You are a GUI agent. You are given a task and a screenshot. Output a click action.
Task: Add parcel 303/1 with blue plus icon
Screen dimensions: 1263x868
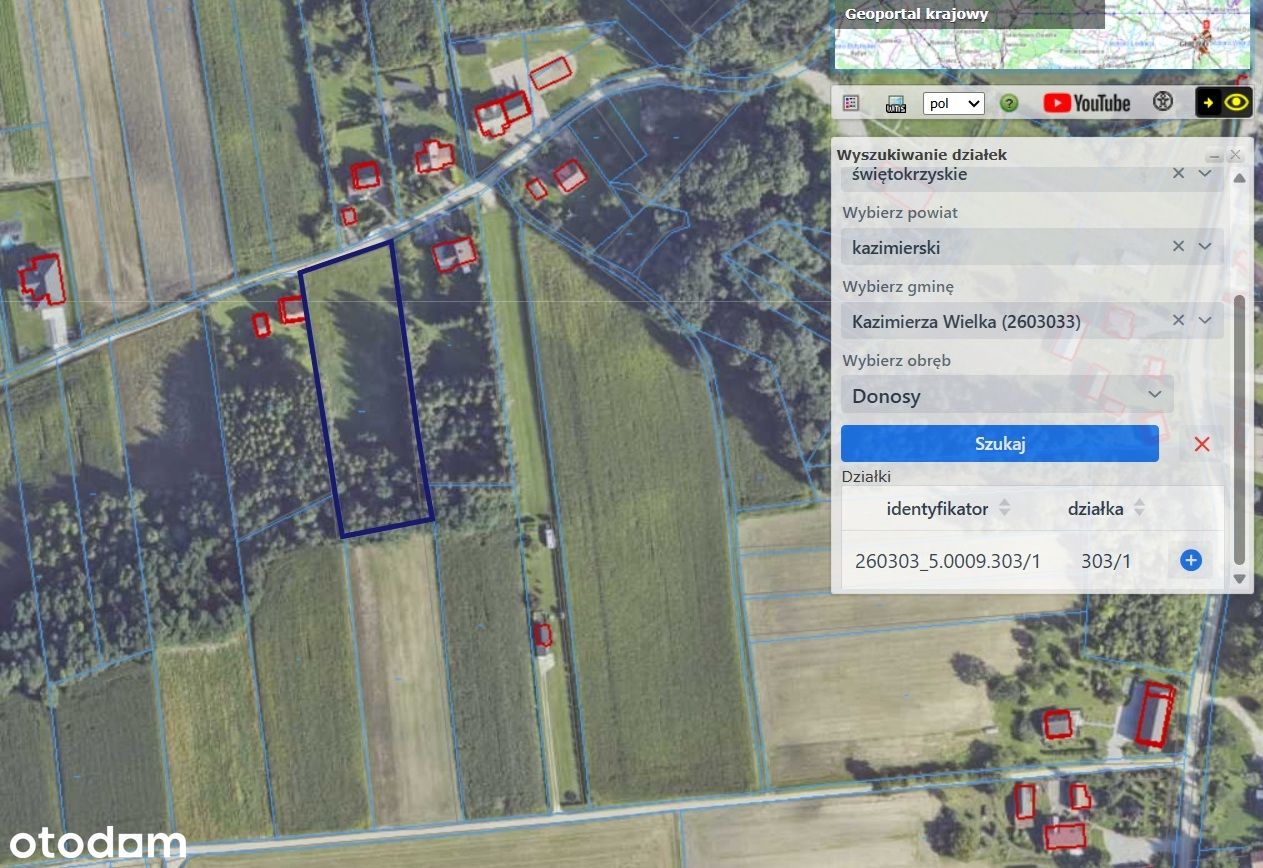(x=1191, y=560)
